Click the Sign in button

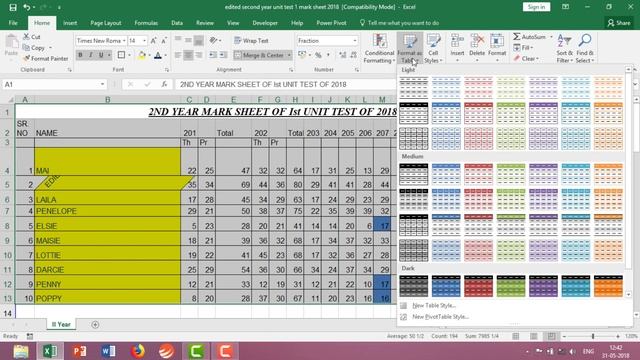[536, 7]
